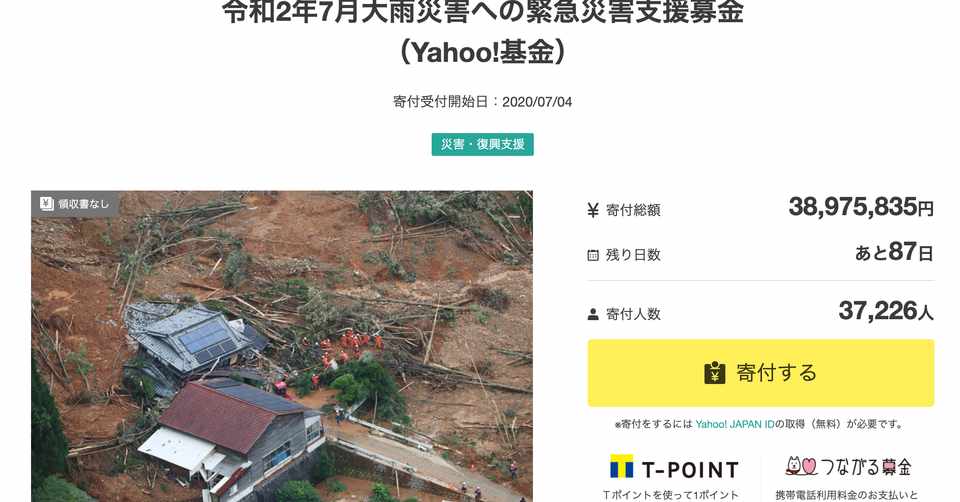Select the 災害・復興支援 category tag

[482, 144]
